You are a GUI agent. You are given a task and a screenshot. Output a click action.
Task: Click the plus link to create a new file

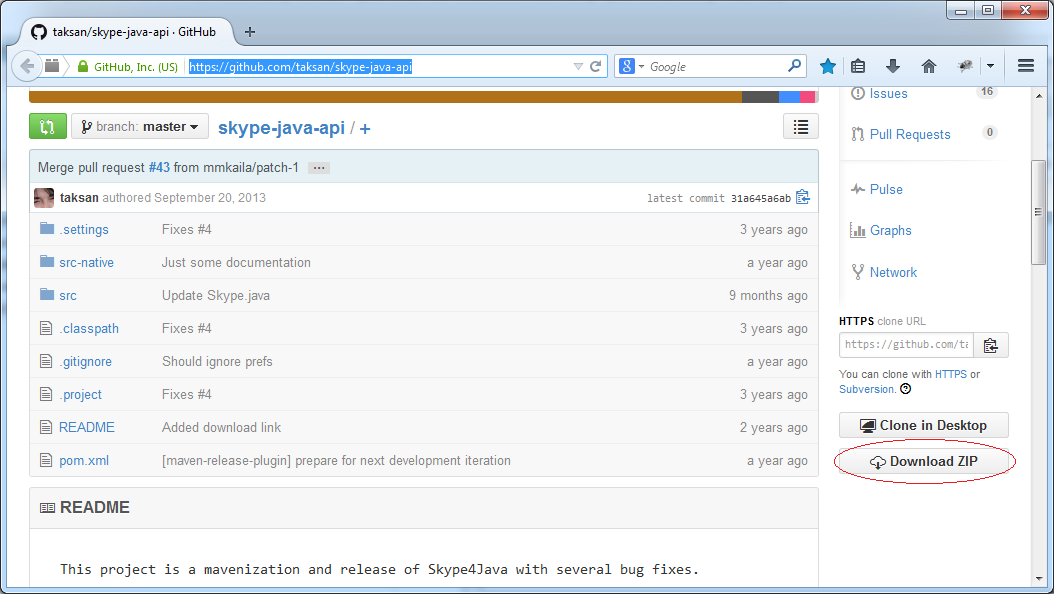point(365,128)
